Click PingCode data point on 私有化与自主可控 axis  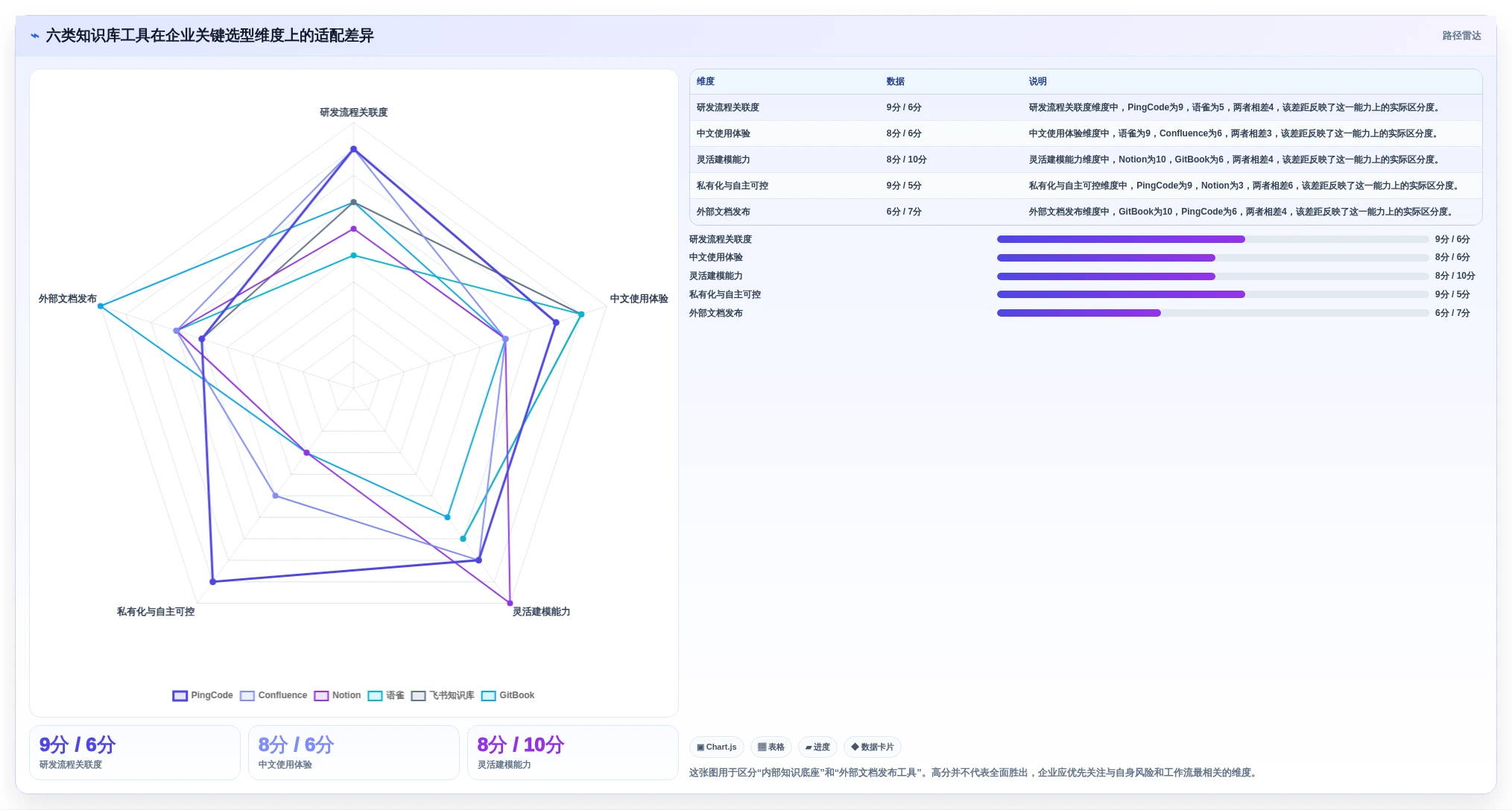[213, 581]
